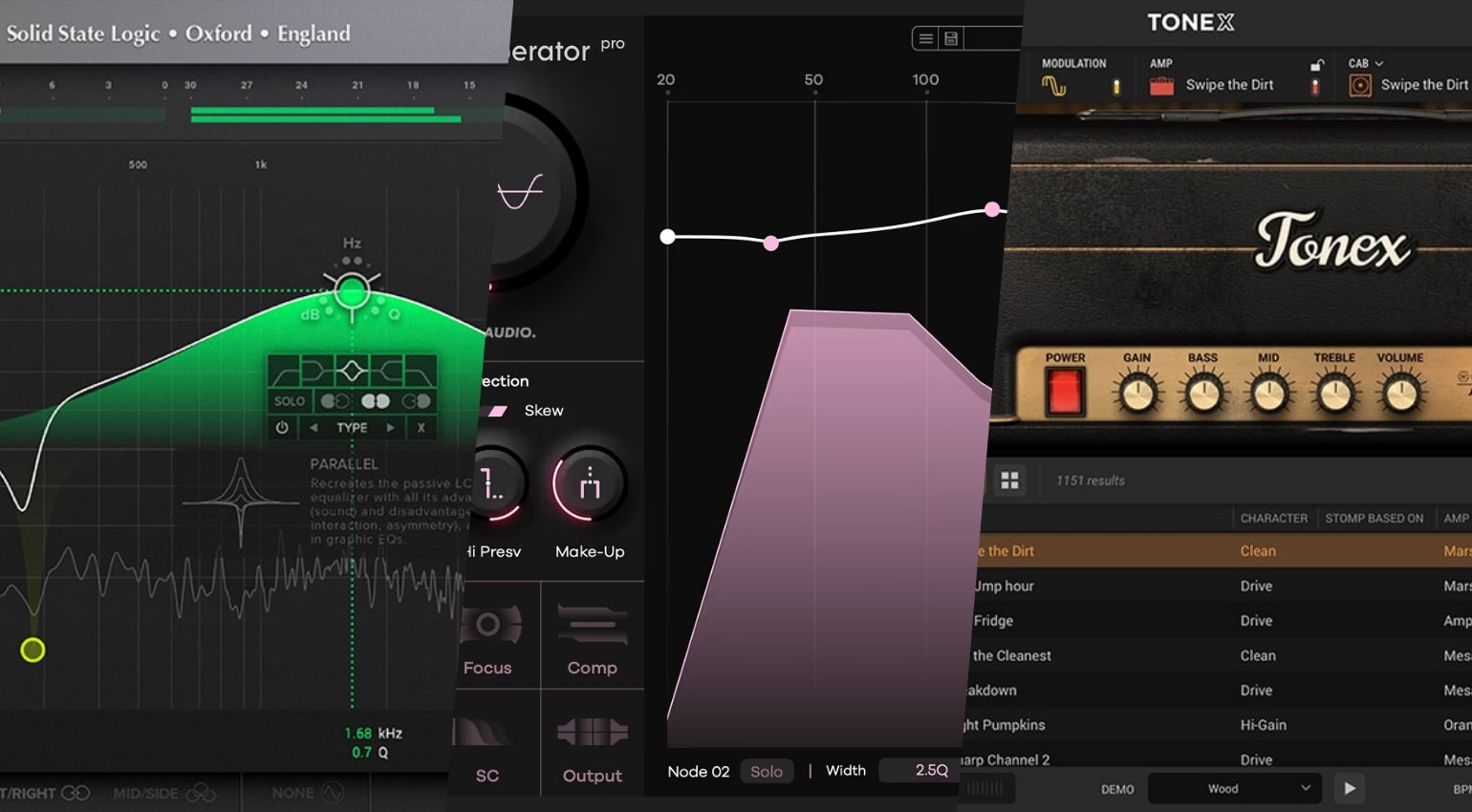The image size is (1472, 812).
Task: Open the hamburger preset menu
Action: (x=925, y=38)
